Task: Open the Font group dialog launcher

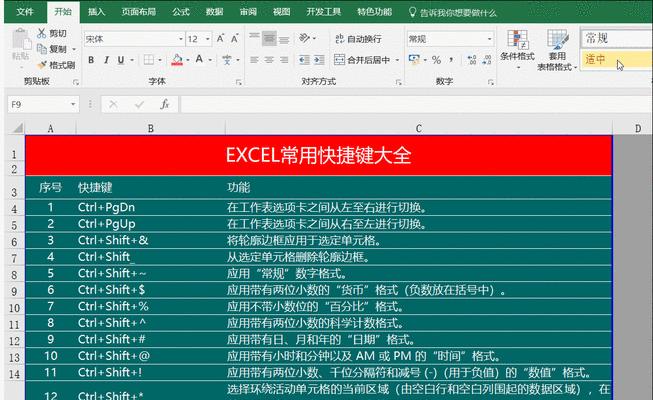Action: click(239, 82)
